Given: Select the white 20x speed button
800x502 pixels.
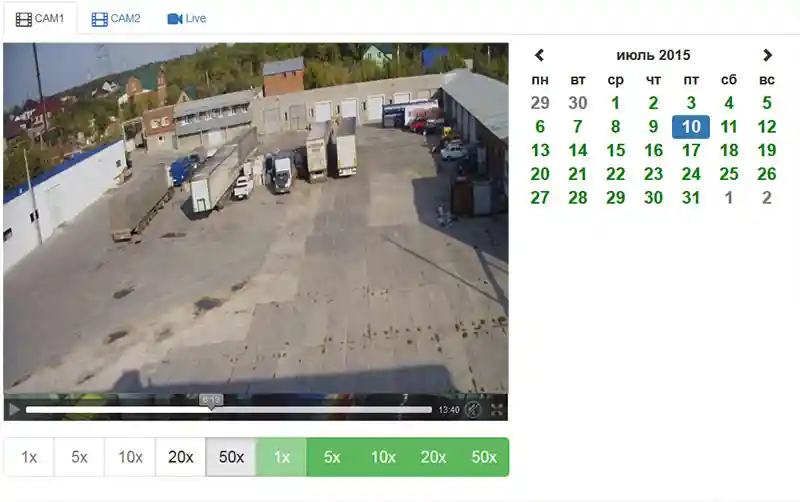Looking at the screenshot, I should point(181,457).
